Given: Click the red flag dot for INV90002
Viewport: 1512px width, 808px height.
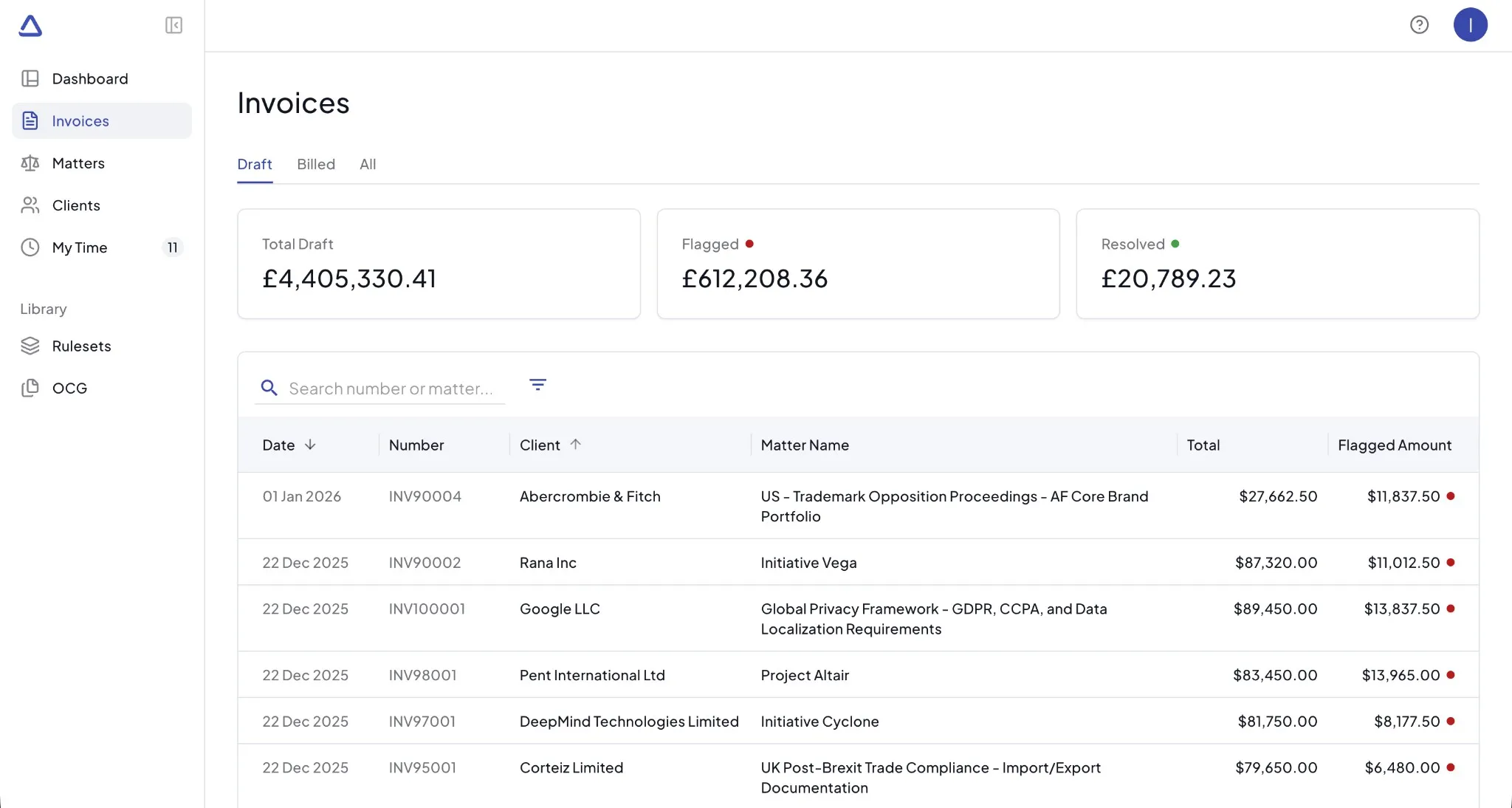Looking at the screenshot, I should click(1451, 563).
